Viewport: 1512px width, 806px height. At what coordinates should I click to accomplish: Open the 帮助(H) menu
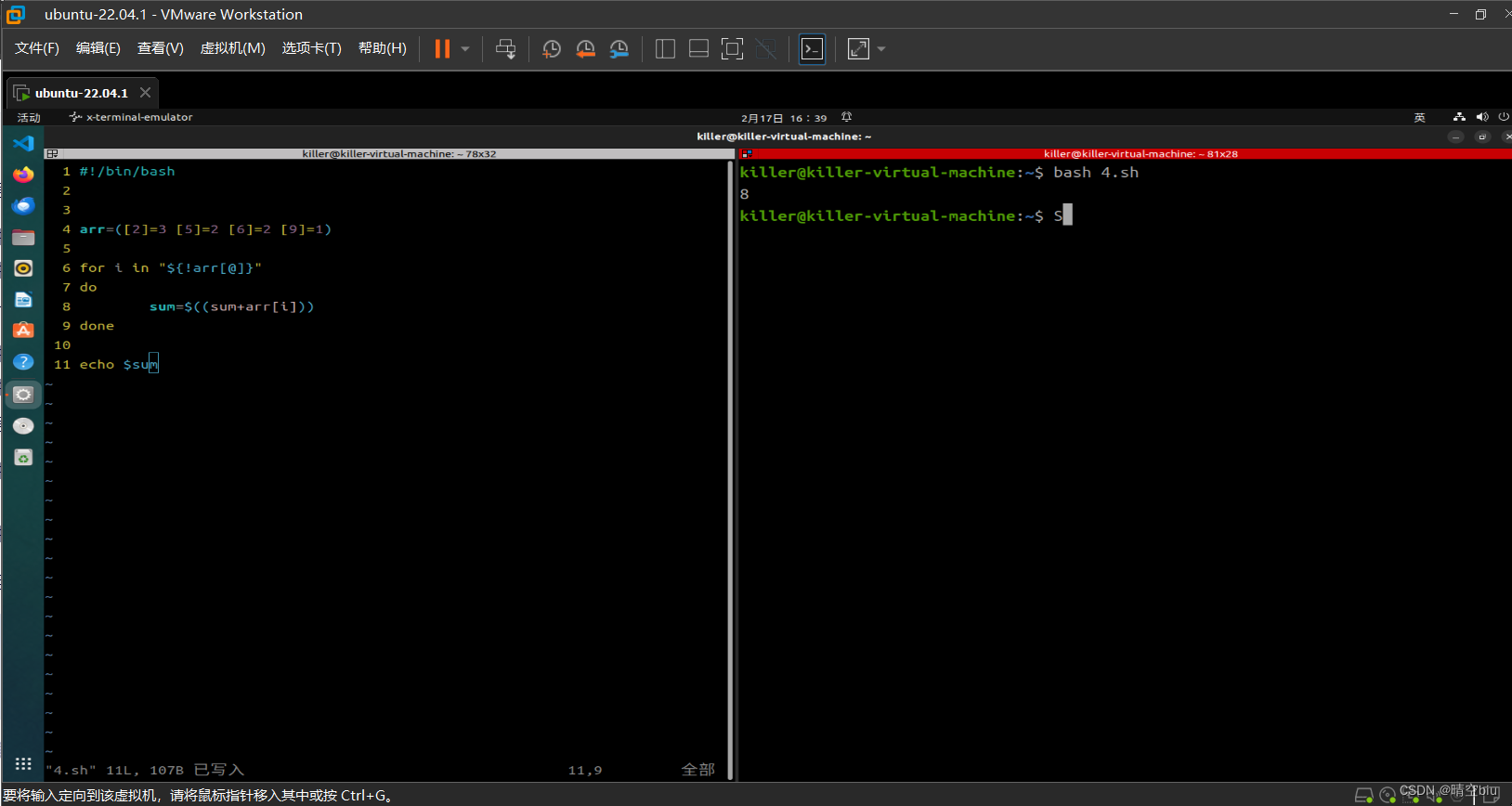click(x=382, y=48)
